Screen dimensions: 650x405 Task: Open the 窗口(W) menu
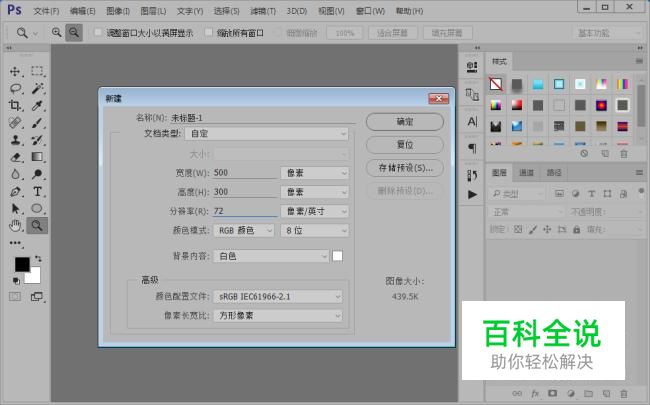[x=370, y=11]
